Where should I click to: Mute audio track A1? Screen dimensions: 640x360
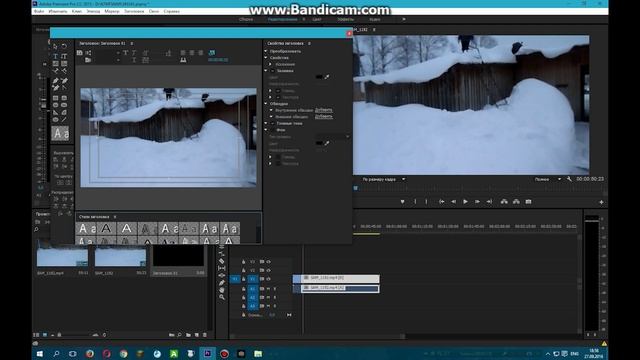269,289
